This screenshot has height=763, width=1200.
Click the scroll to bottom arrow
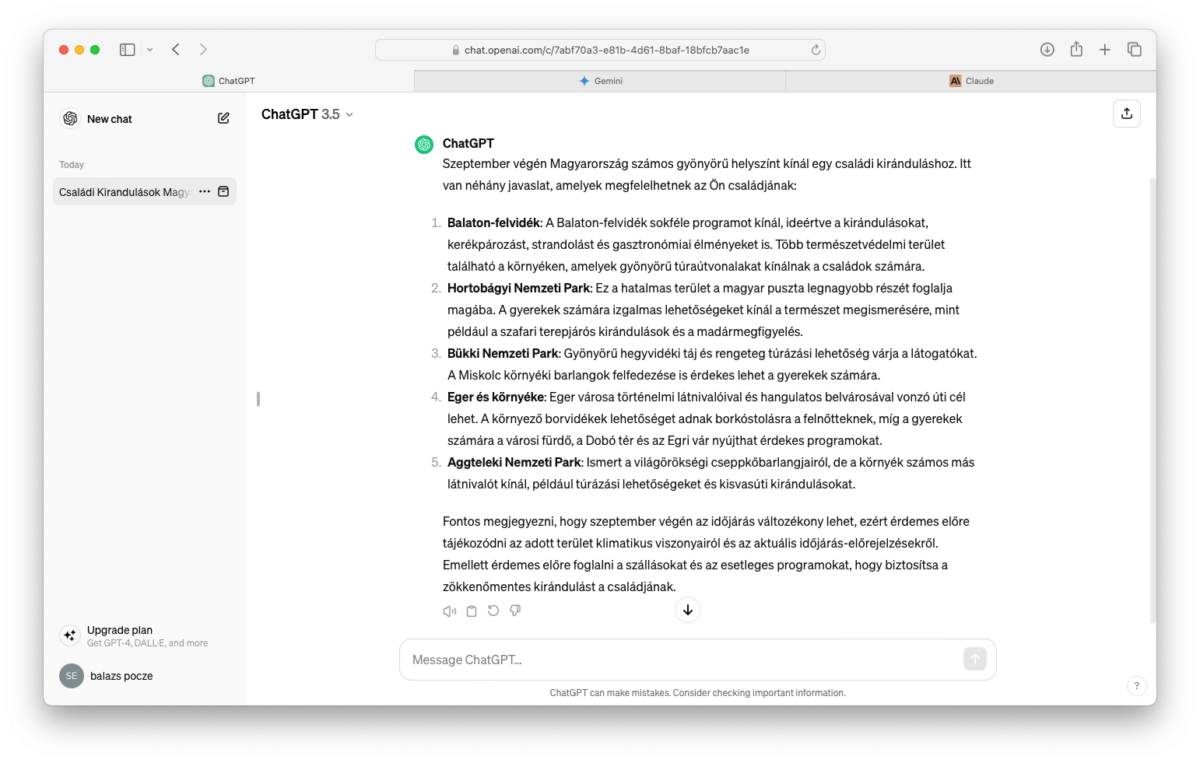pyautogui.click(x=687, y=610)
